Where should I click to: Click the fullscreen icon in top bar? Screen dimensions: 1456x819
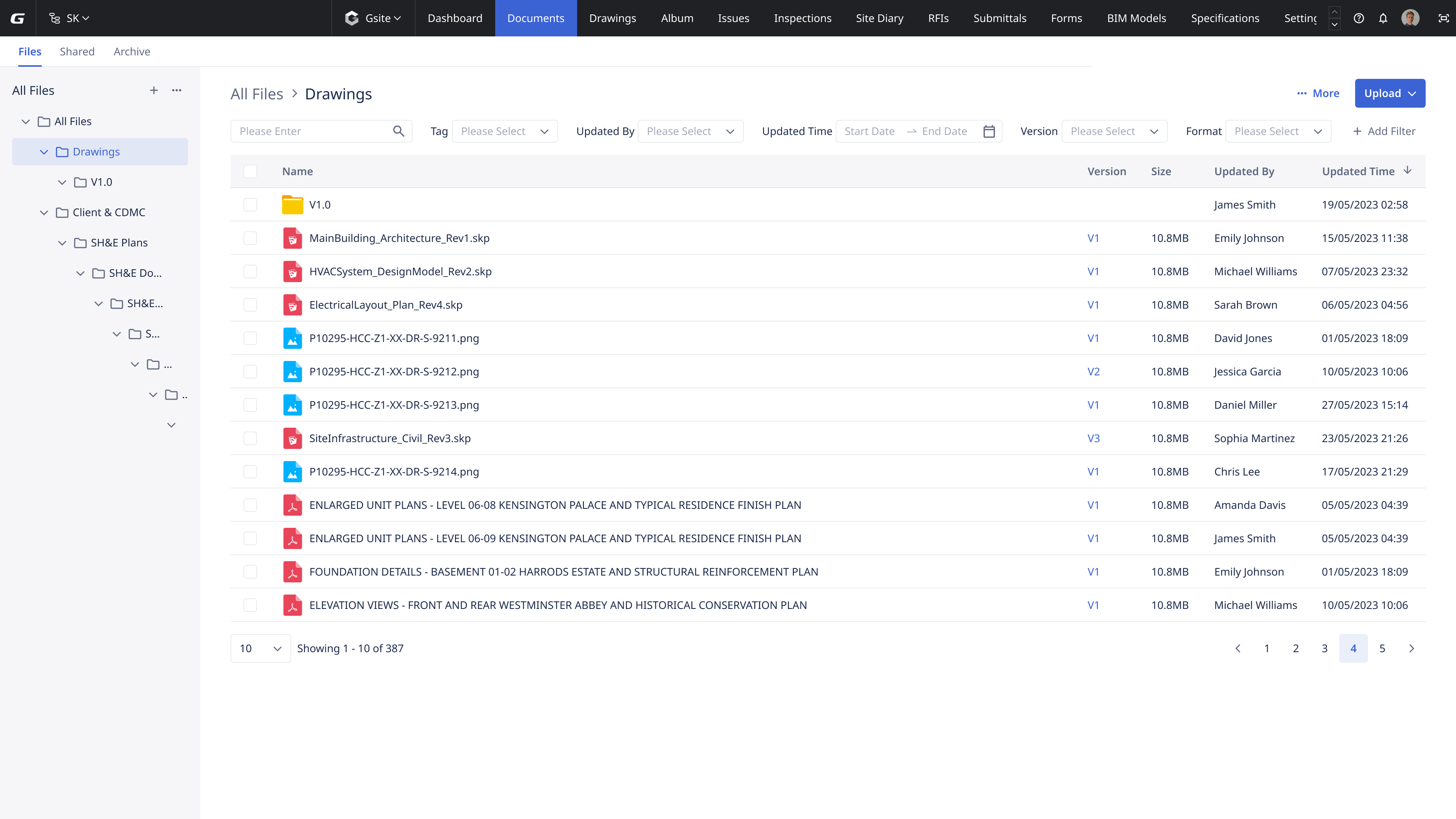click(x=1443, y=18)
